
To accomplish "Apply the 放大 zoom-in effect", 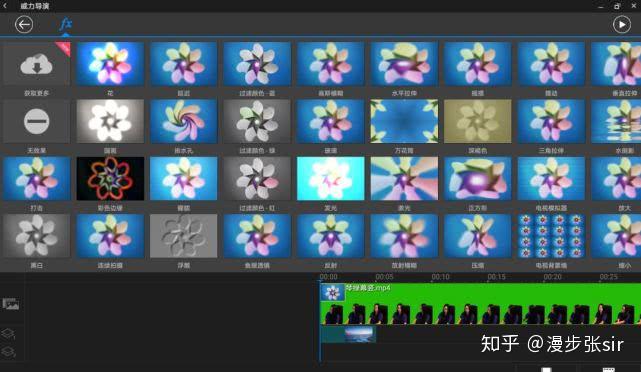I will [616, 179].
